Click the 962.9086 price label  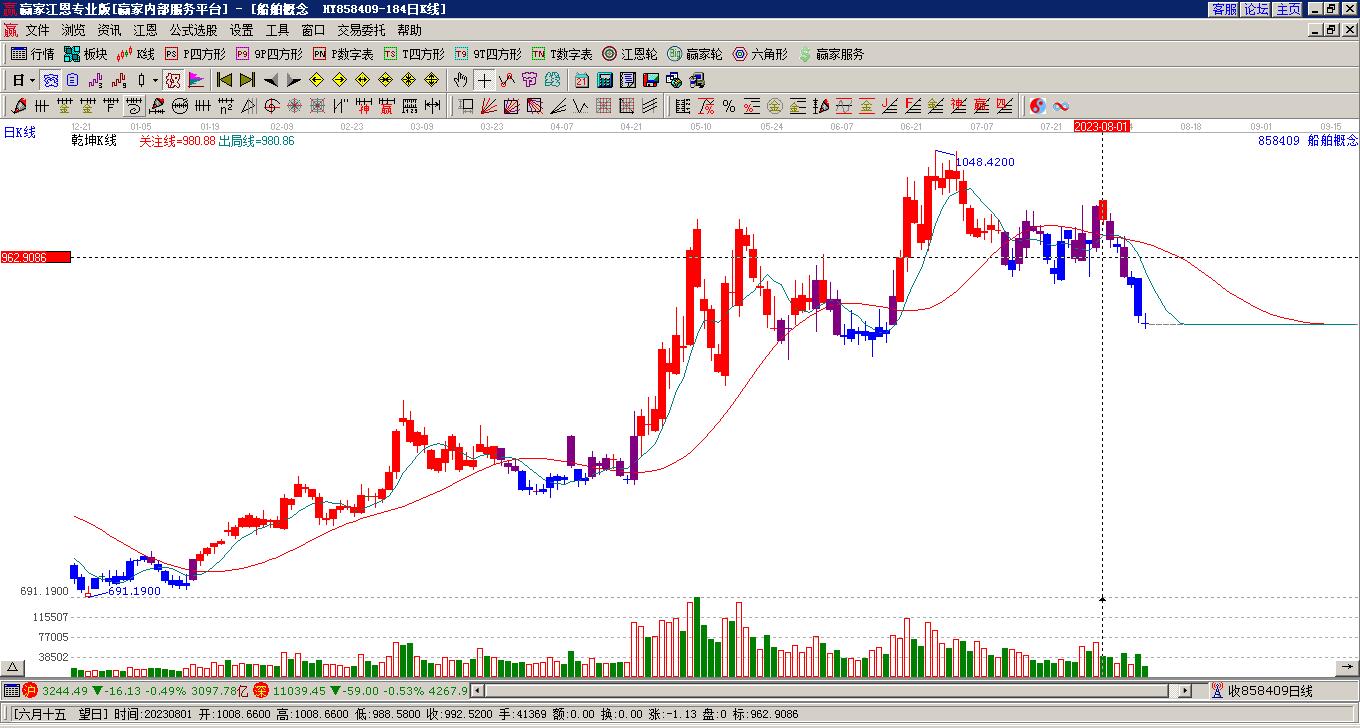[x=35, y=257]
